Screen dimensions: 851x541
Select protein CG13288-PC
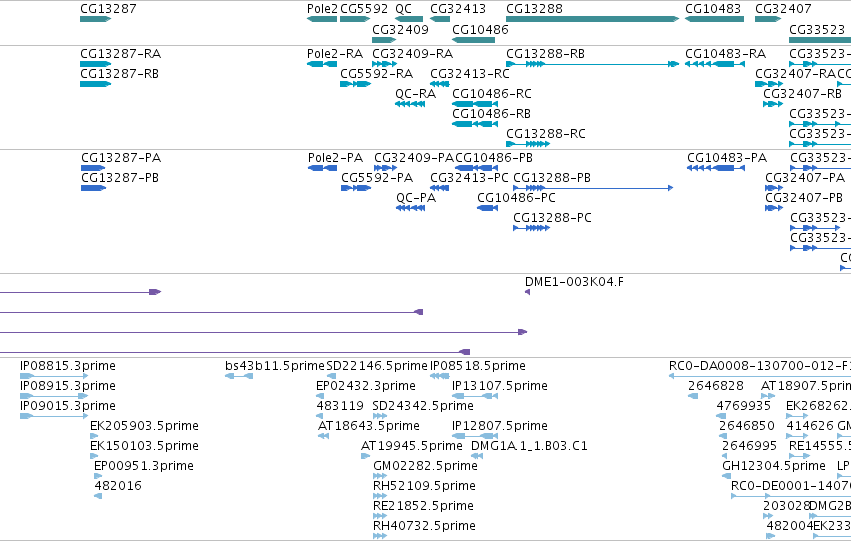pyautogui.click(x=531, y=228)
